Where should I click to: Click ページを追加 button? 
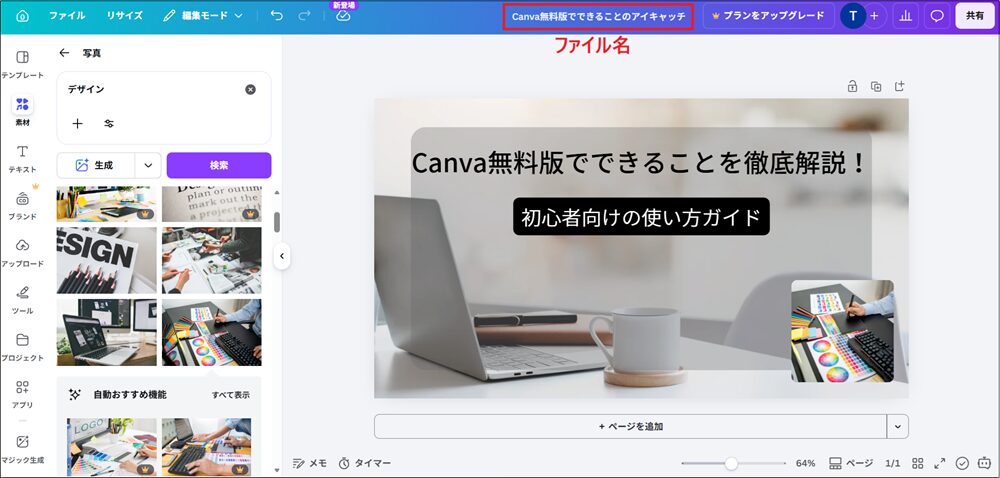(x=630, y=426)
